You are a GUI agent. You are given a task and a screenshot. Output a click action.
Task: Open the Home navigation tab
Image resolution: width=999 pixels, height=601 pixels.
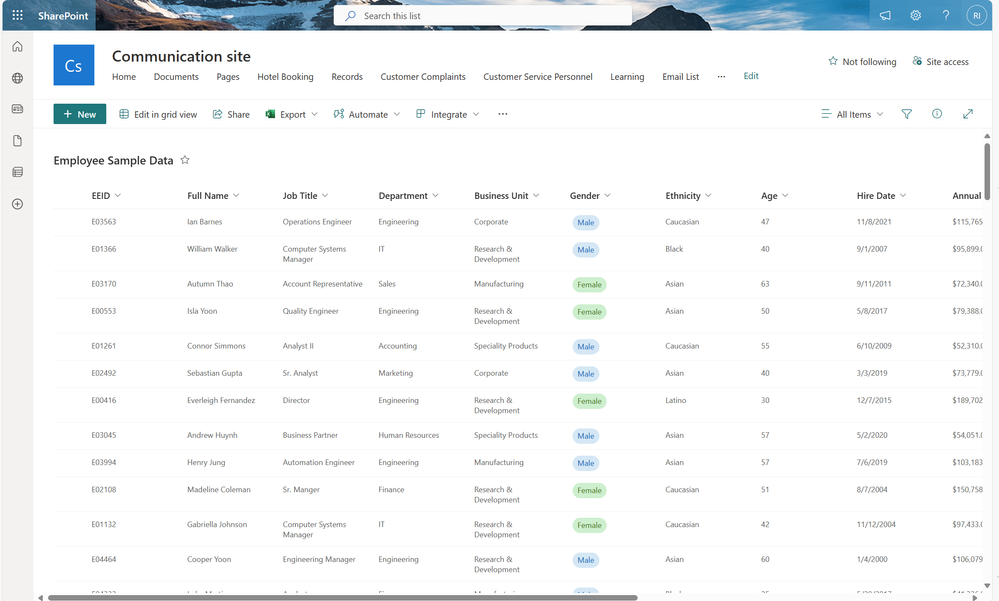pos(124,76)
